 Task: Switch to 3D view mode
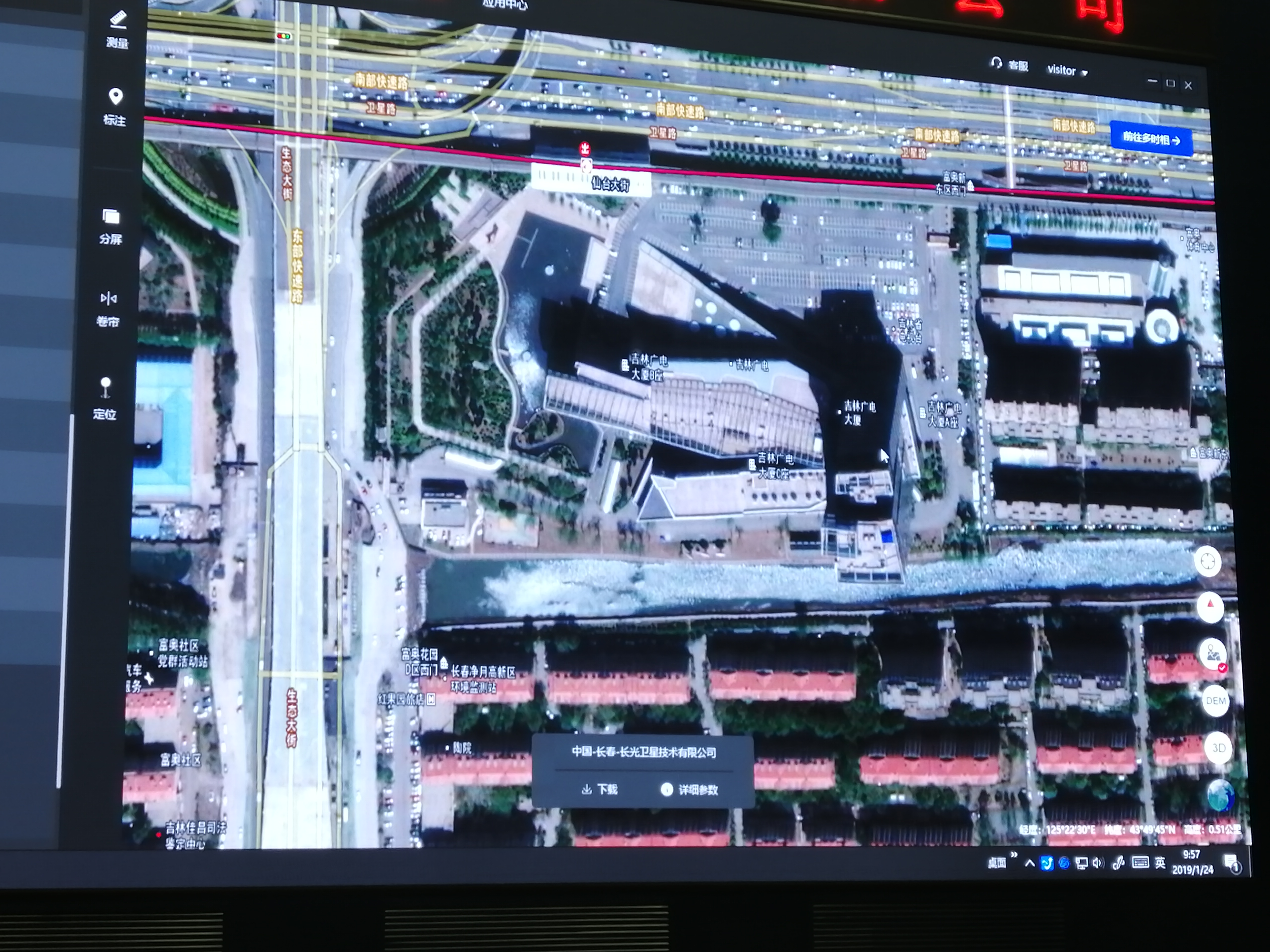click(1218, 748)
